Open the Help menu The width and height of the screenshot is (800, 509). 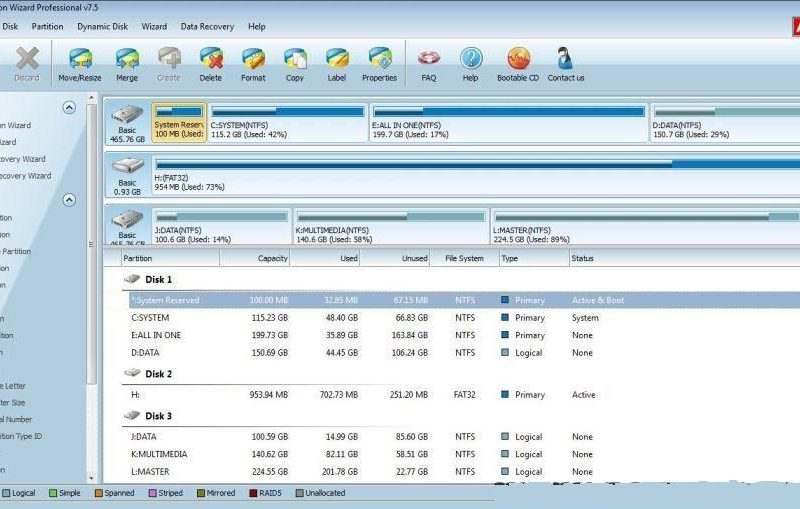pyautogui.click(x=257, y=27)
